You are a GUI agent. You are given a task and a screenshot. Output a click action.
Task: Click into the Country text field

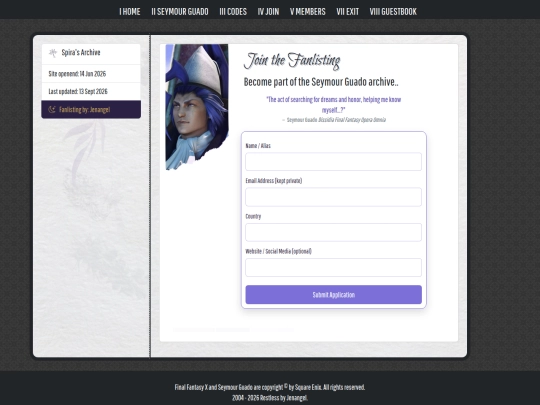coord(333,232)
